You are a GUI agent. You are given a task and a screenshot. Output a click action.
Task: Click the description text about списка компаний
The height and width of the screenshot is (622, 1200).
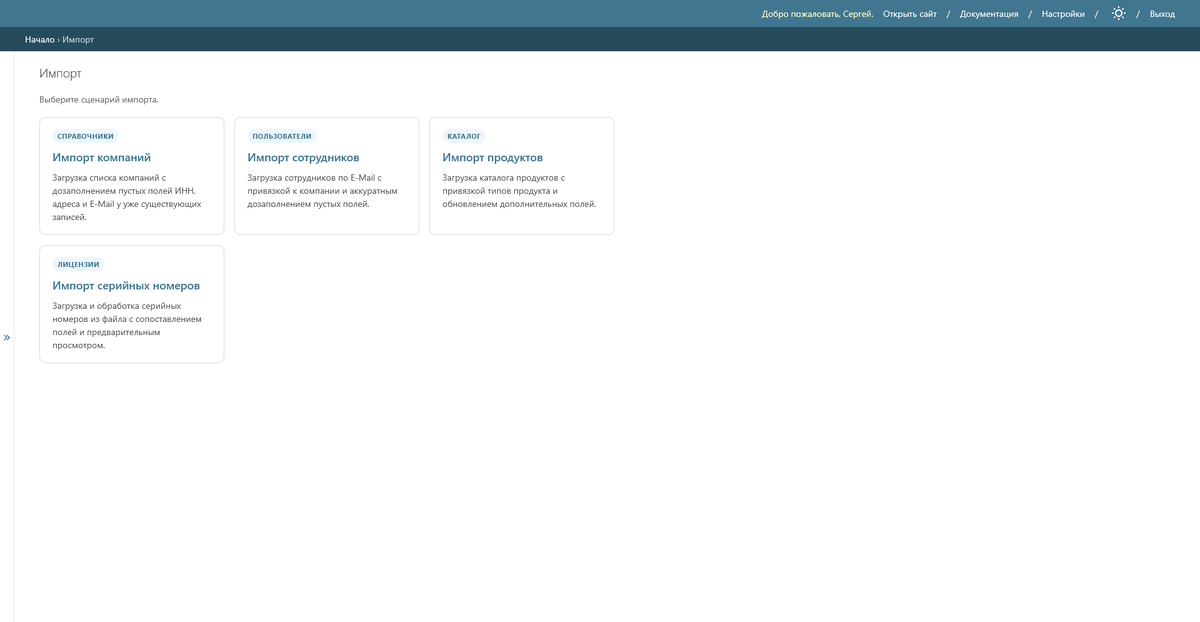click(129, 197)
